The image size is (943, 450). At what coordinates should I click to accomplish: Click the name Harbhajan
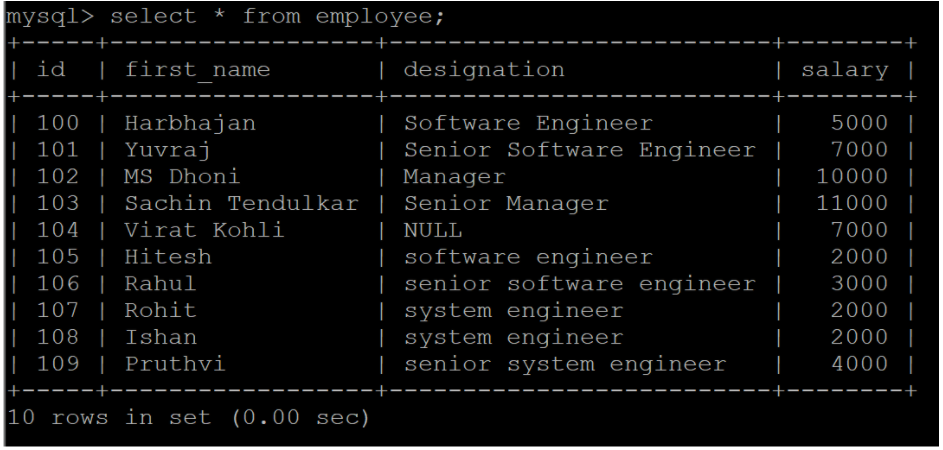(x=178, y=124)
